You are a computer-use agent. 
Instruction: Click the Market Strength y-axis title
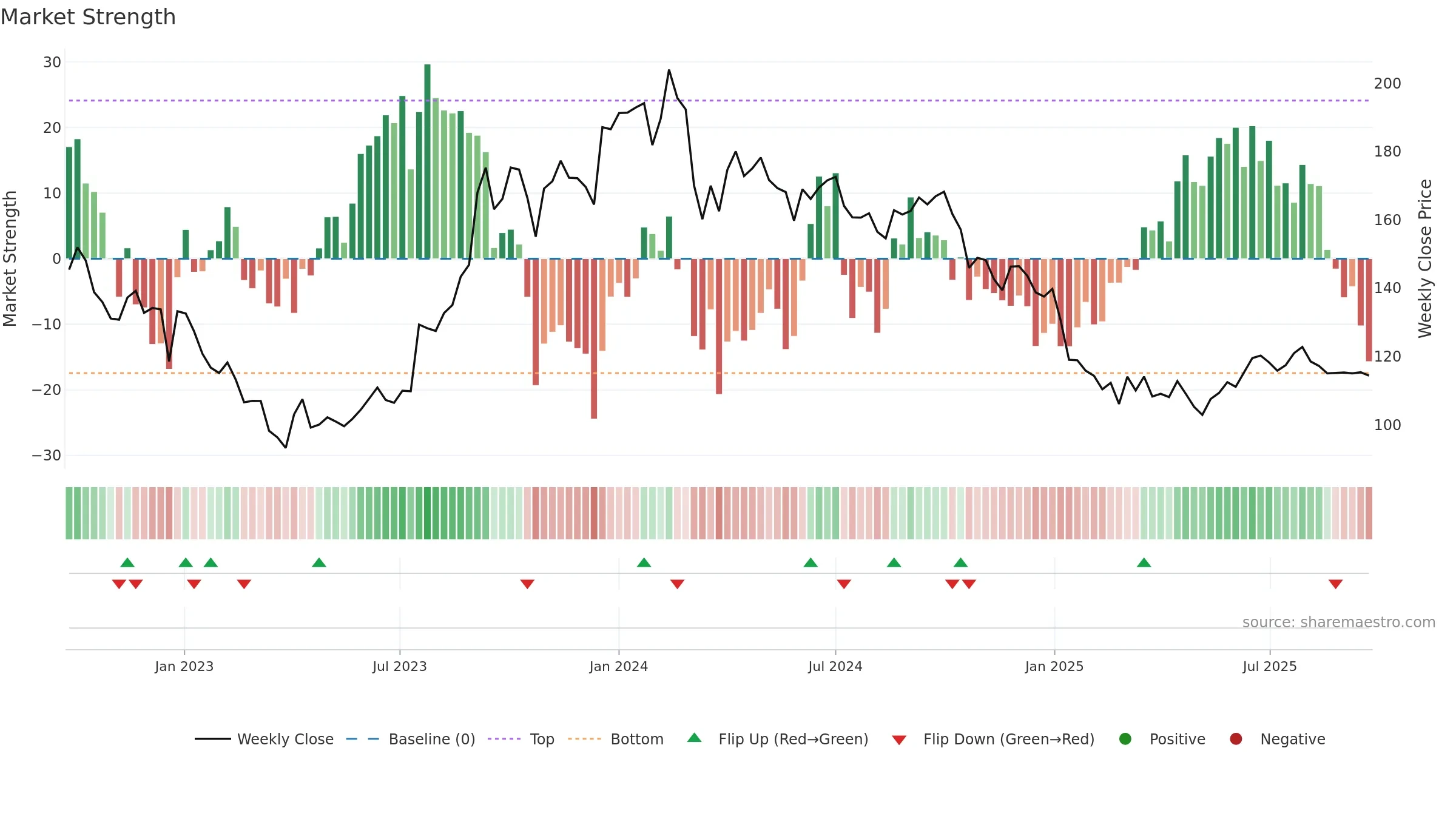[x=10, y=258]
